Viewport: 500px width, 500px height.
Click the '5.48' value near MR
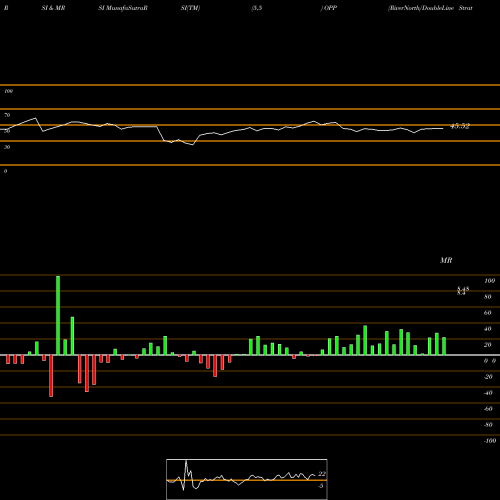pyautogui.click(x=463, y=289)
